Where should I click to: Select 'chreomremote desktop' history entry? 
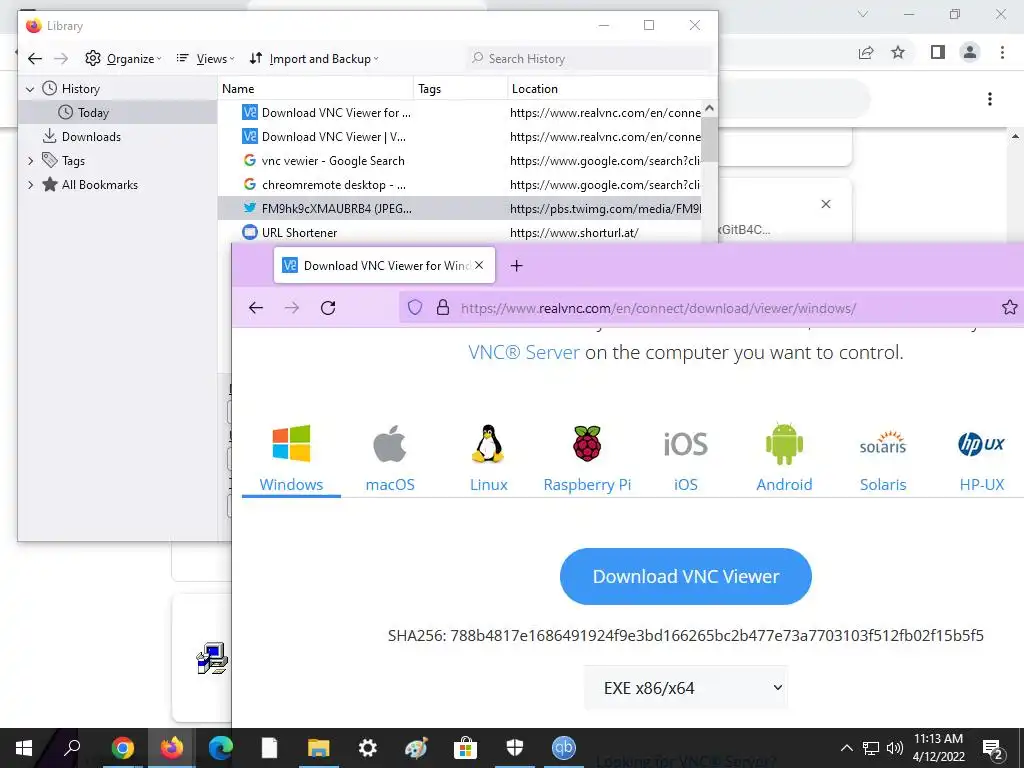460,185
